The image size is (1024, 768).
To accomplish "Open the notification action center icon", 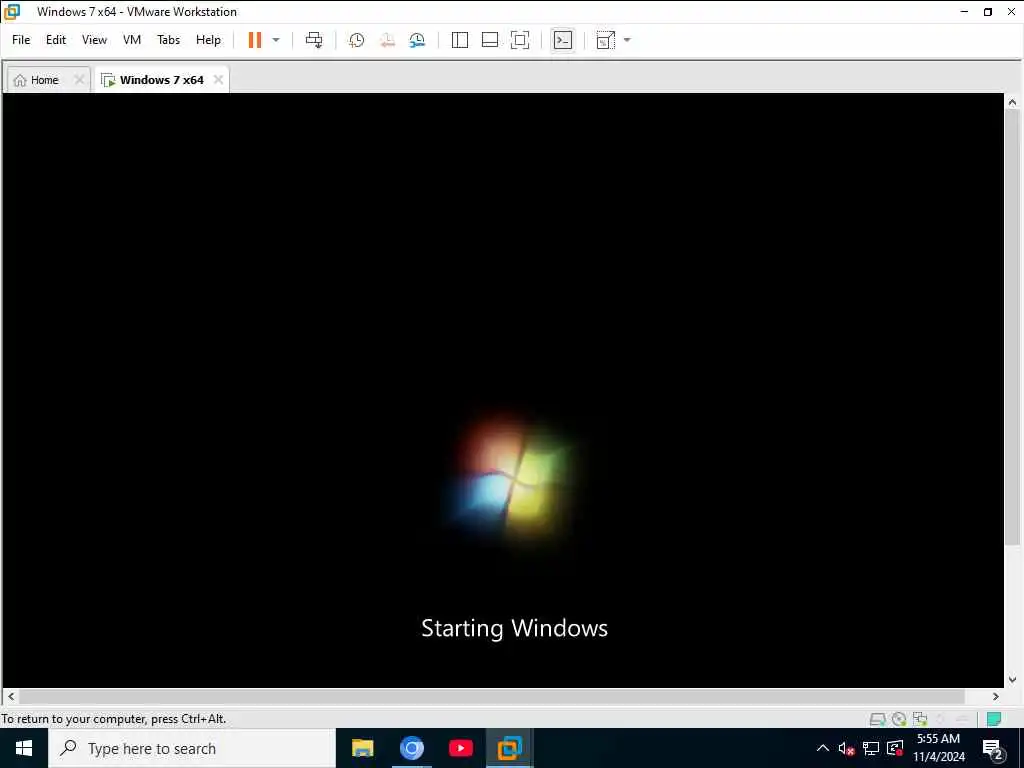I will 992,749.
